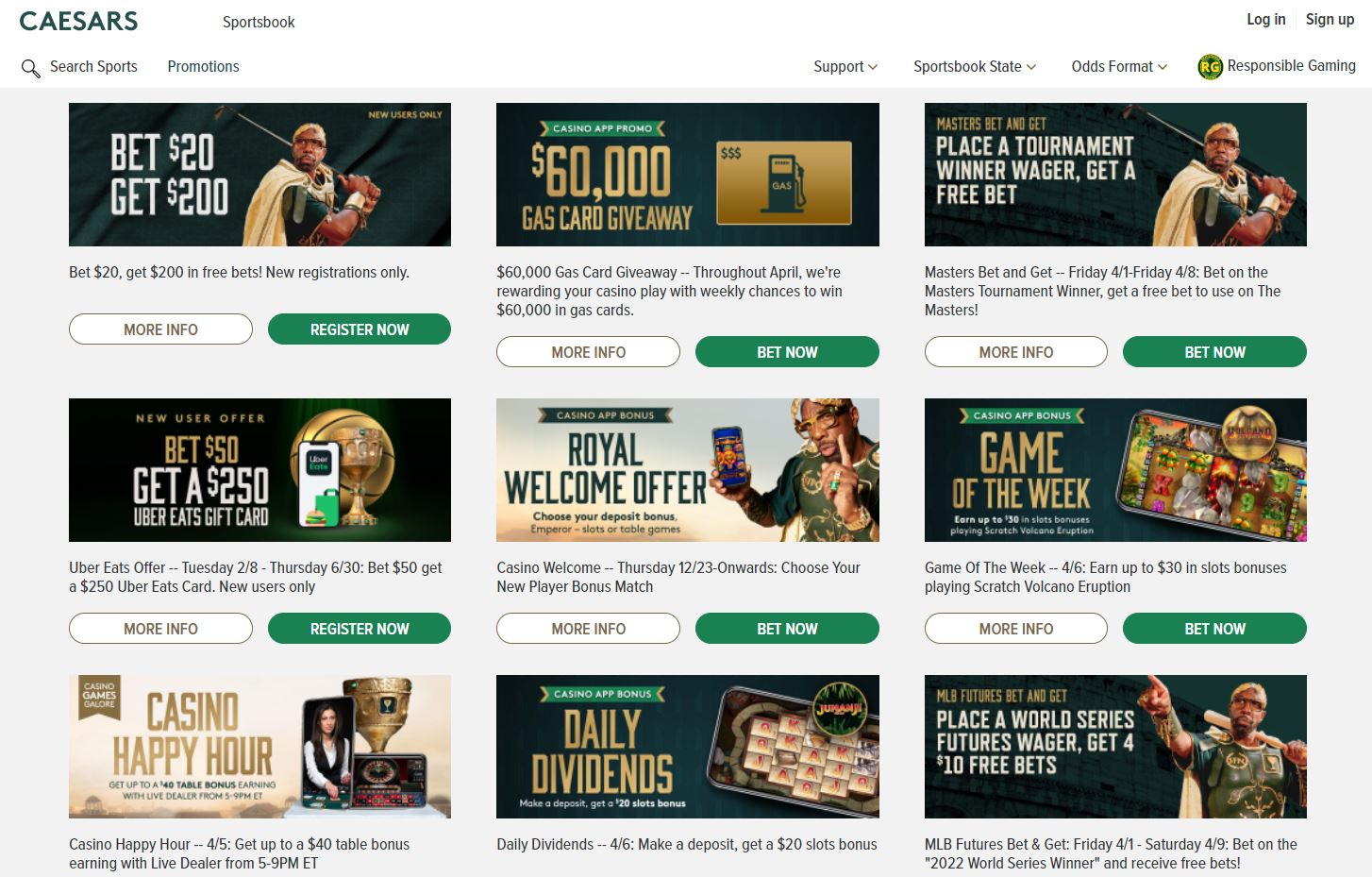Open the Bet $20 Get $200 banner

click(259, 175)
